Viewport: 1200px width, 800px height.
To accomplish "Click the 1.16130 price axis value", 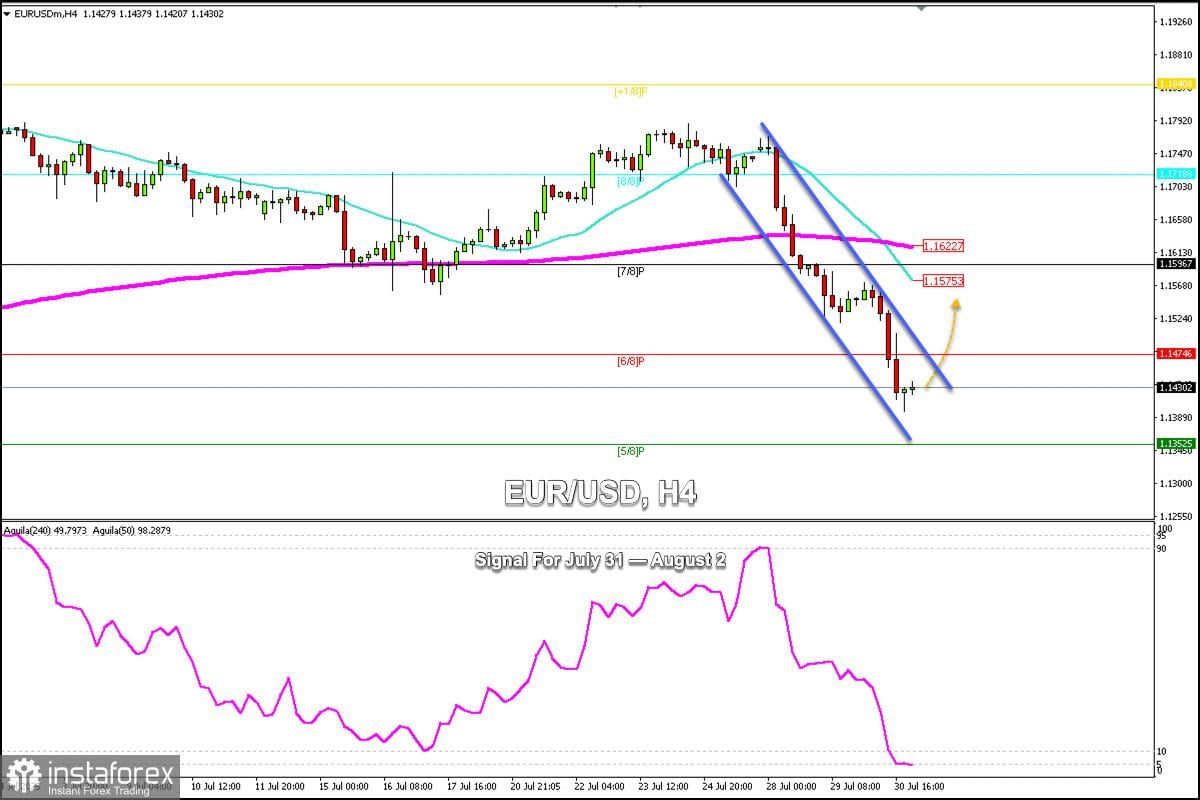I will click(x=1176, y=253).
